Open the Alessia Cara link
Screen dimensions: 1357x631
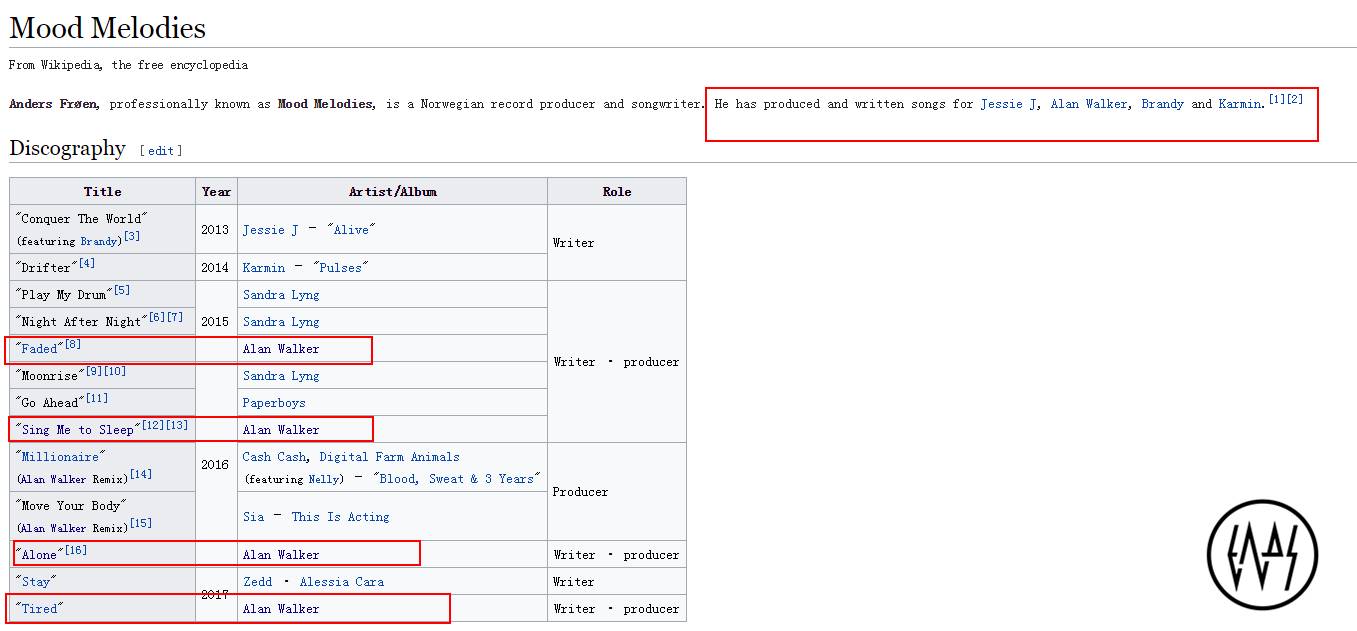341,582
